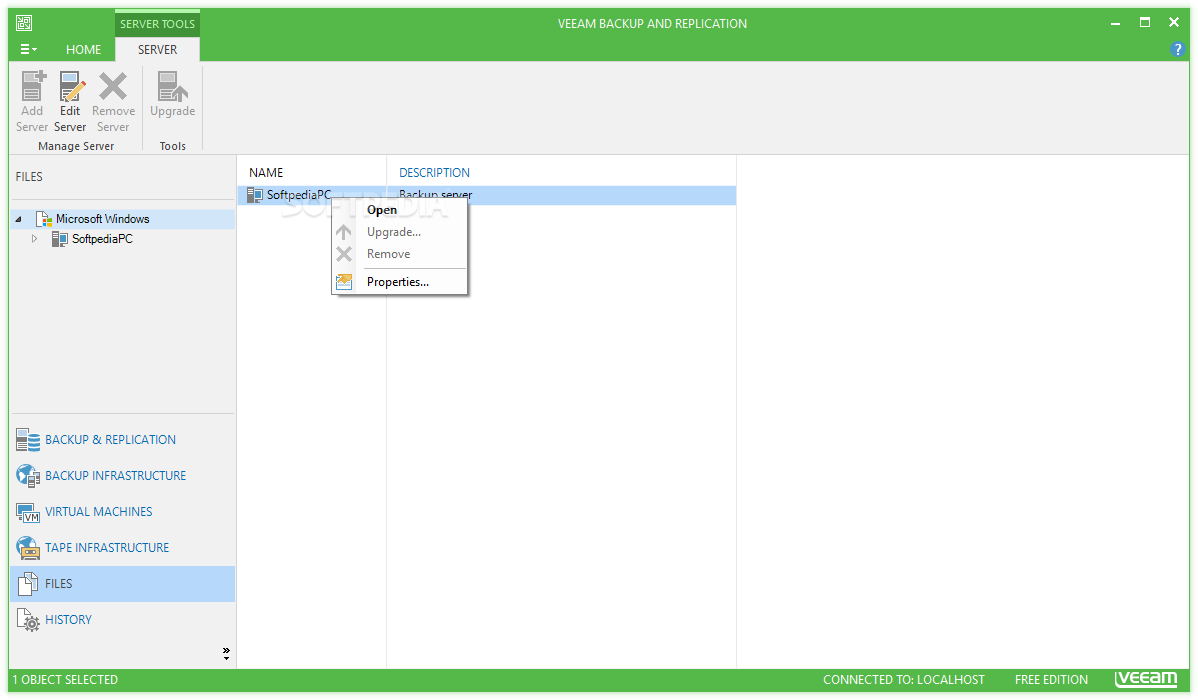Click the Veeam logo in status bar
The width and height of the screenshot is (1198, 700).
[x=1146, y=679]
